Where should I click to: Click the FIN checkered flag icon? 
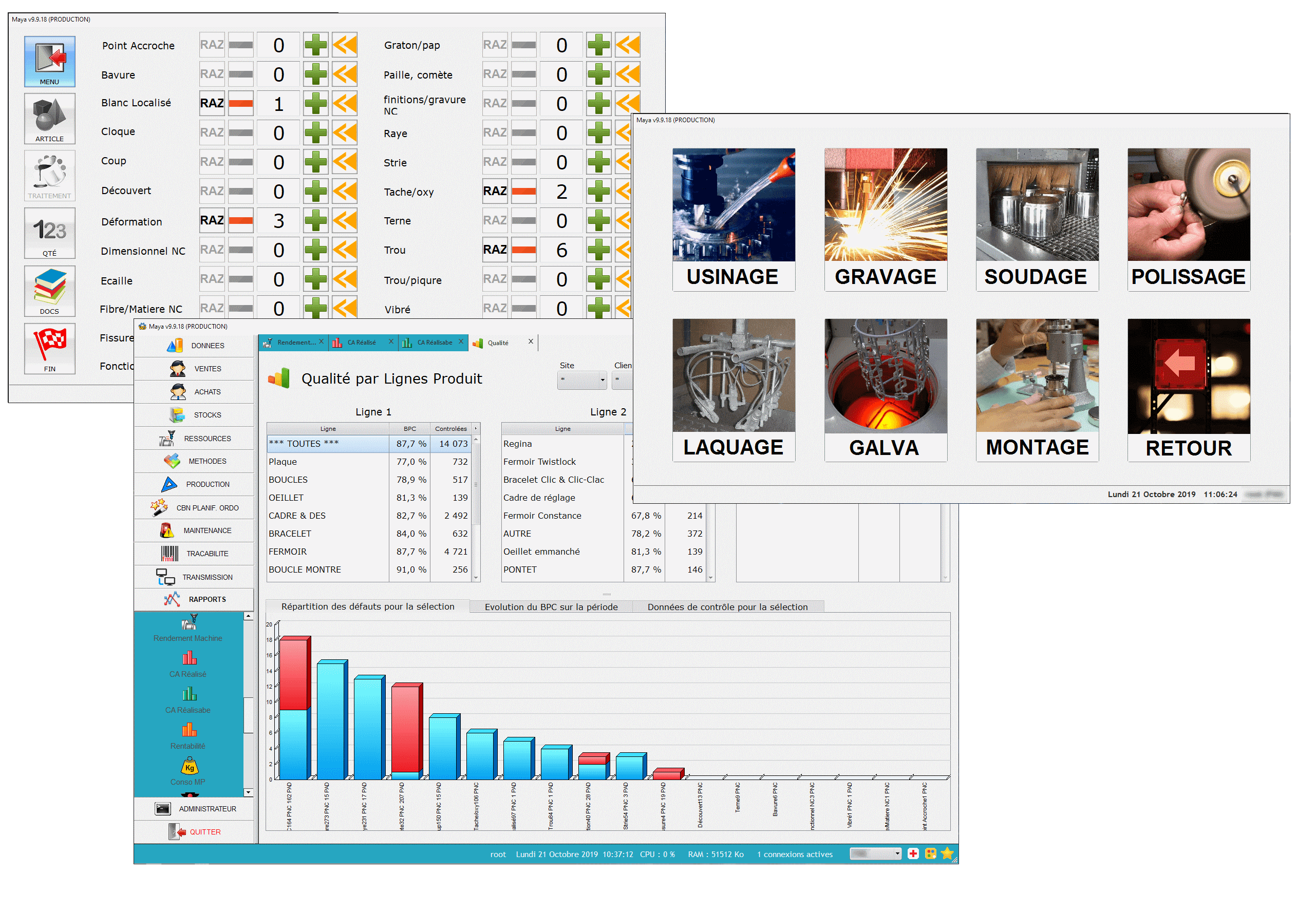click(50, 348)
